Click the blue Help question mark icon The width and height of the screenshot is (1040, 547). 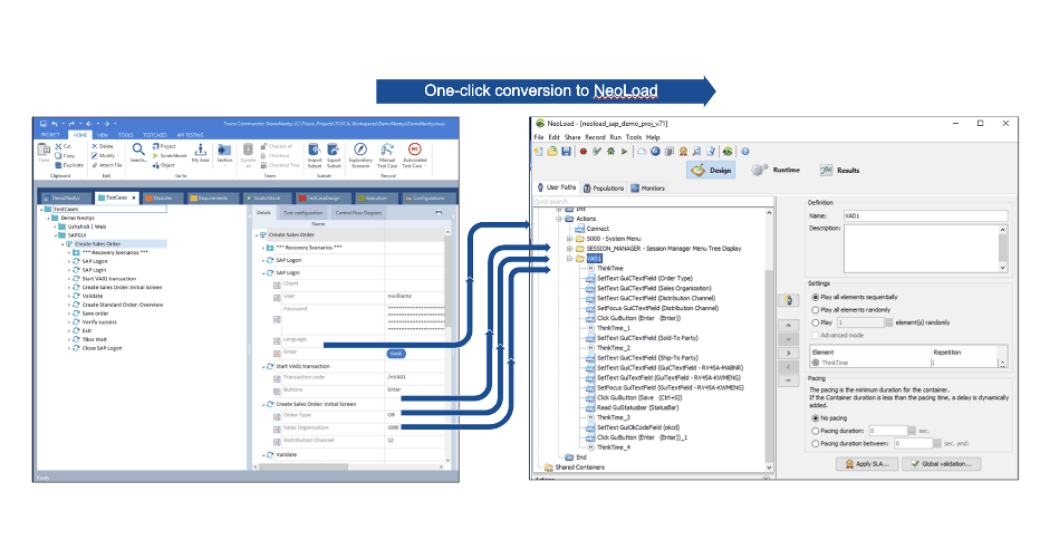[x=744, y=152]
